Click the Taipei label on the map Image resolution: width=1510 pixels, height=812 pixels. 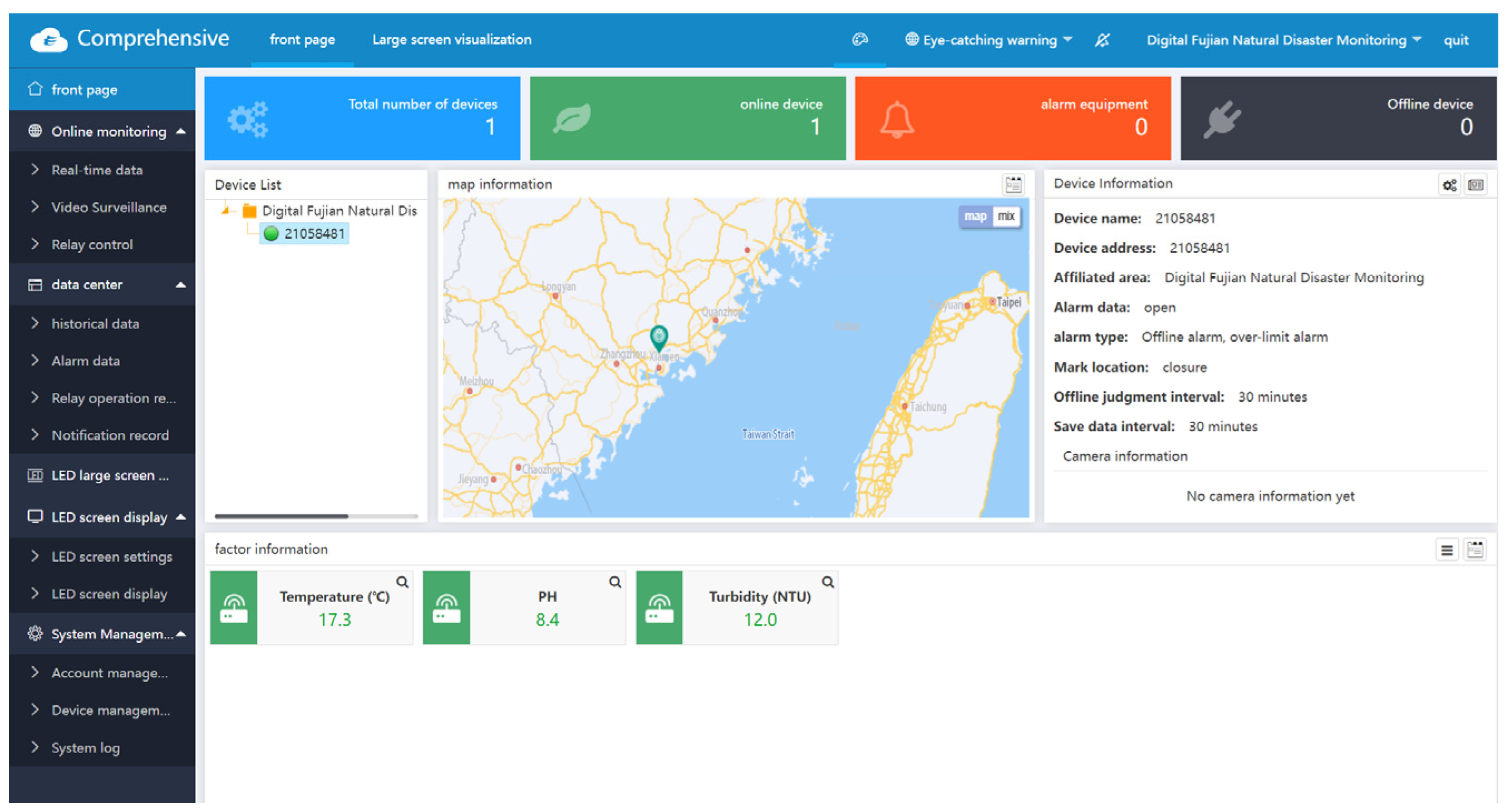coord(1009,302)
